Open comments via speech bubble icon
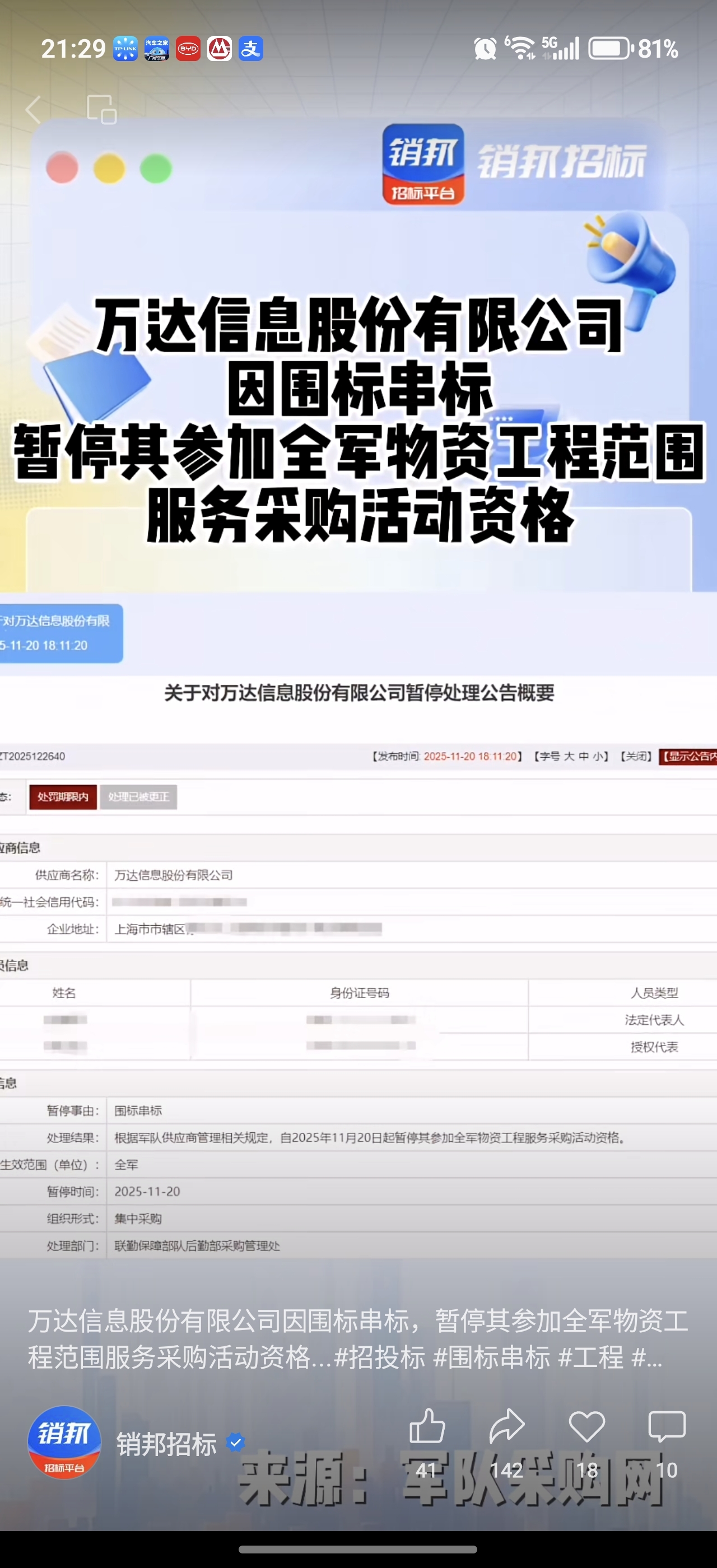 click(x=667, y=1426)
